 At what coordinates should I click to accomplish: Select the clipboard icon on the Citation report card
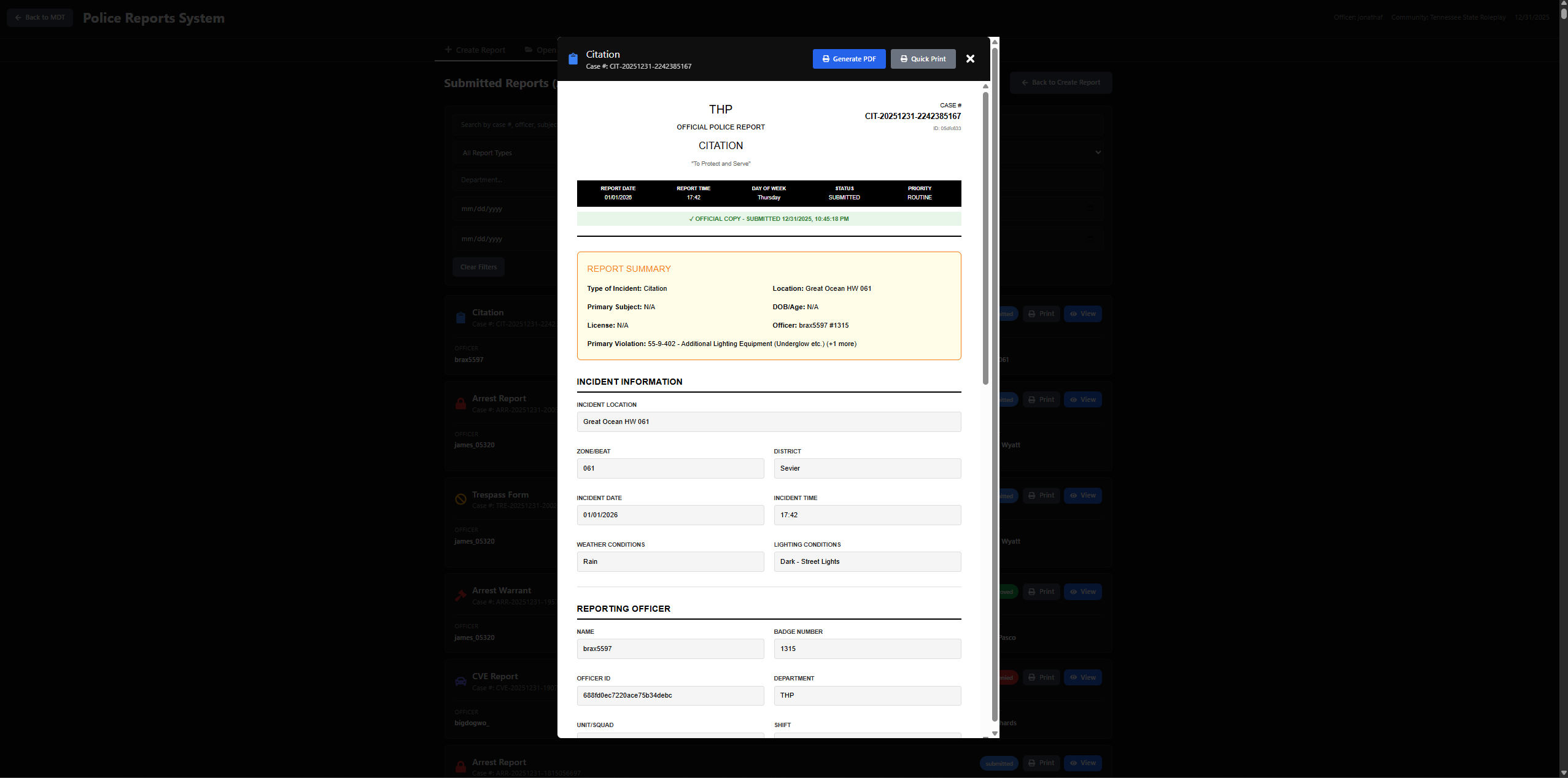pyautogui.click(x=461, y=317)
